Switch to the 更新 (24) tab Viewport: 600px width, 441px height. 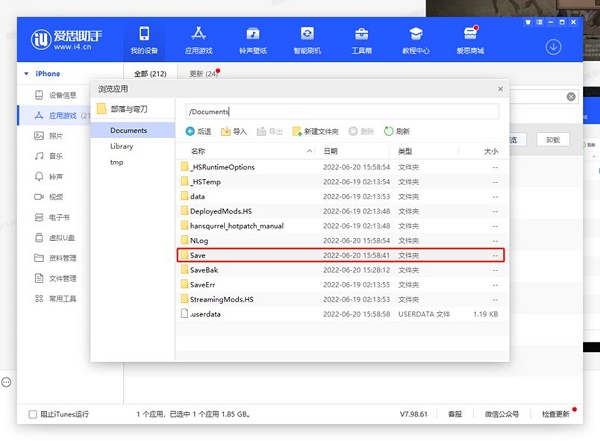pos(204,74)
